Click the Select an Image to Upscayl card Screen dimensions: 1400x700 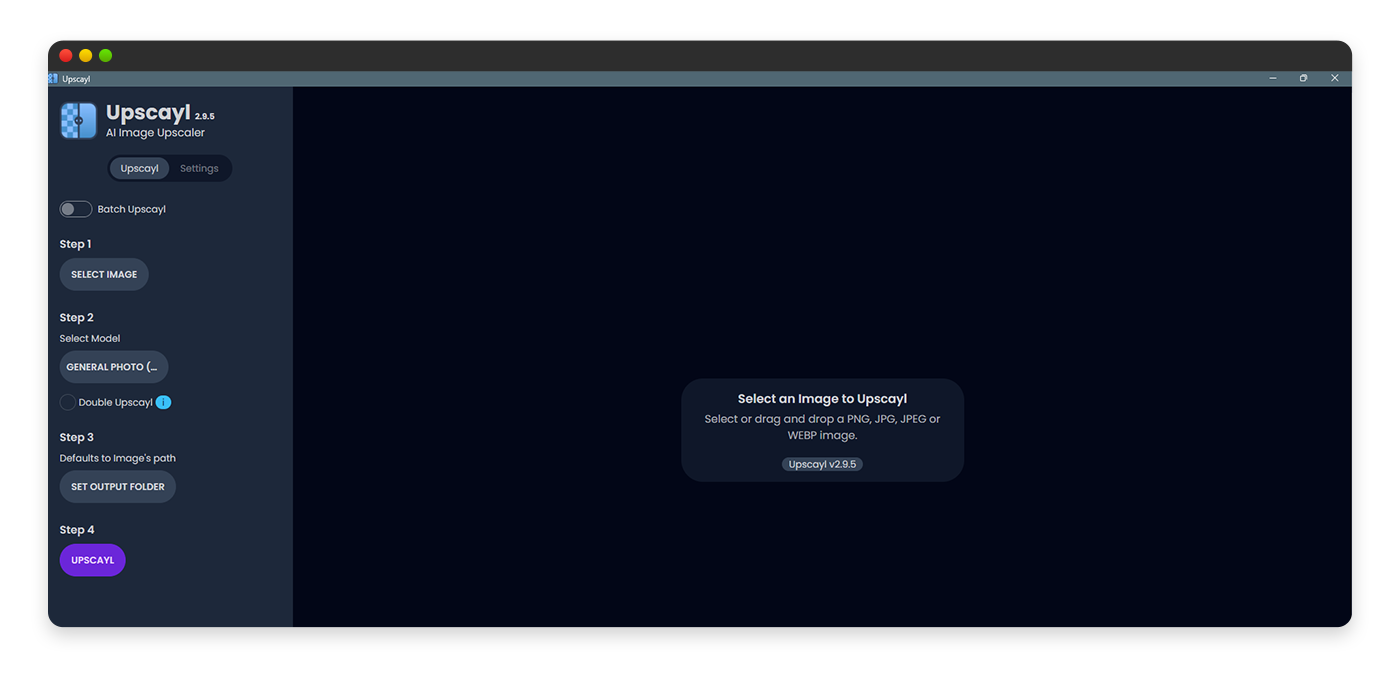(822, 430)
